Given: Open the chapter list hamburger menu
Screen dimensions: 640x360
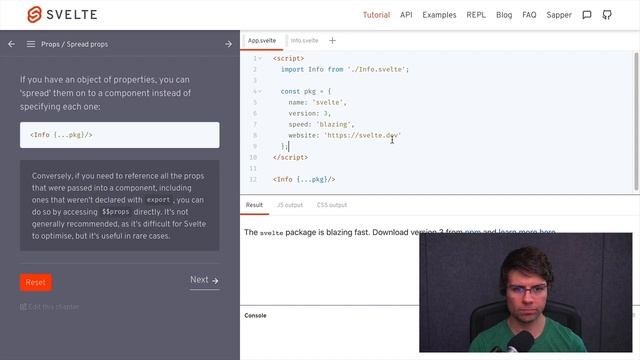Looking at the screenshot, I should pos(31,44).
